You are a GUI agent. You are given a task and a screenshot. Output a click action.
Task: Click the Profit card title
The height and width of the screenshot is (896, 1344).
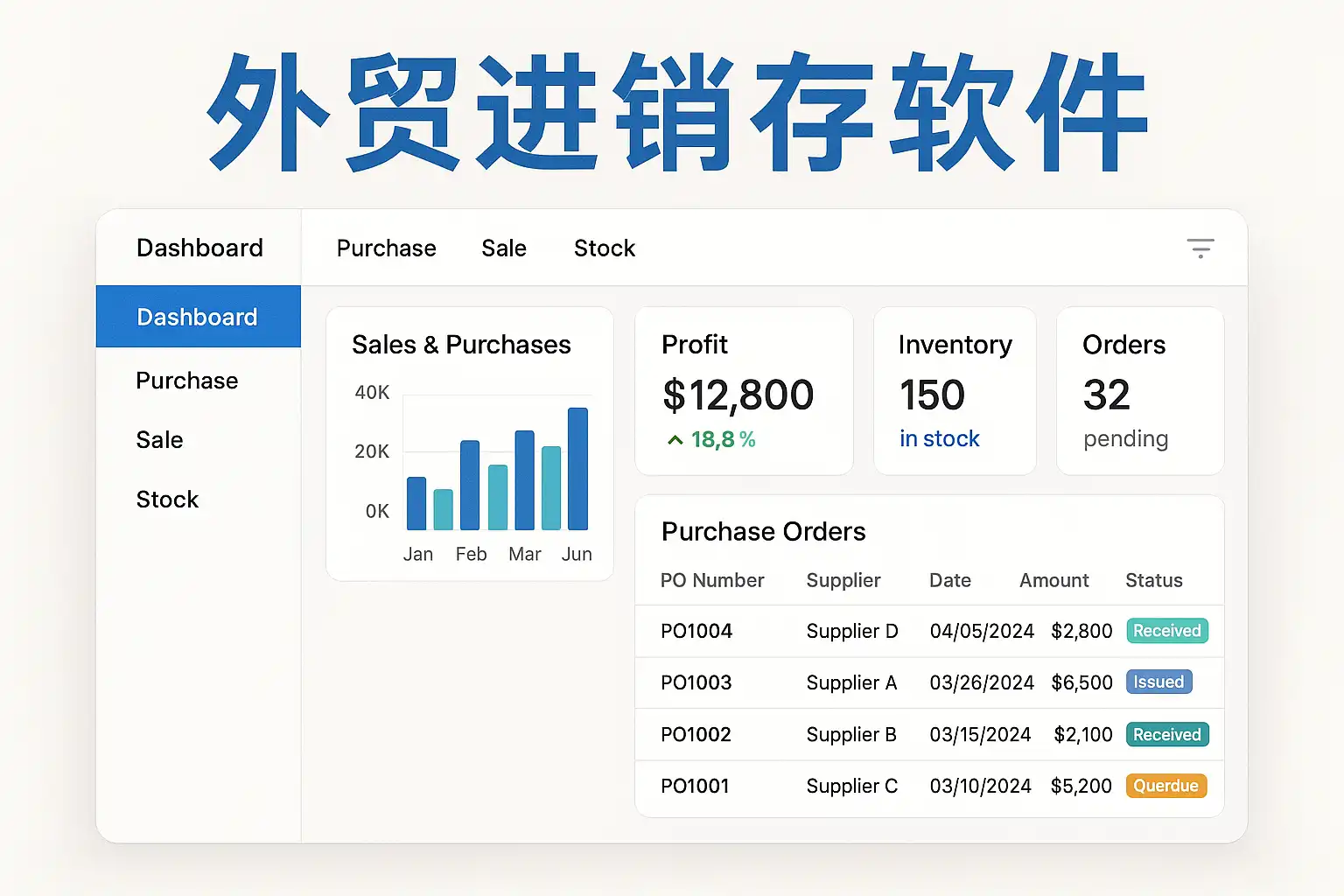click(x=695, y=345)
